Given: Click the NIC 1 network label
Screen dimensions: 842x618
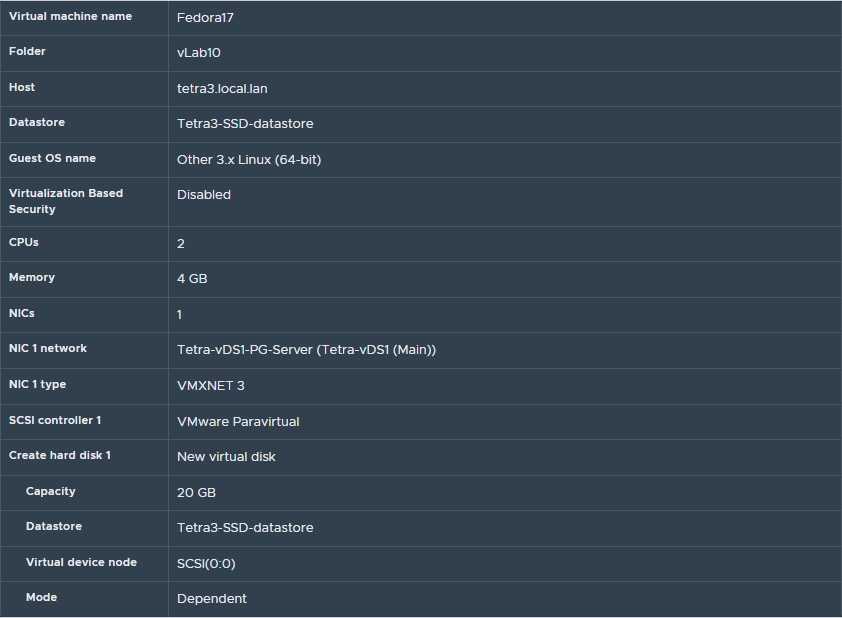Looking at the screenshot, I should [48, 348].
